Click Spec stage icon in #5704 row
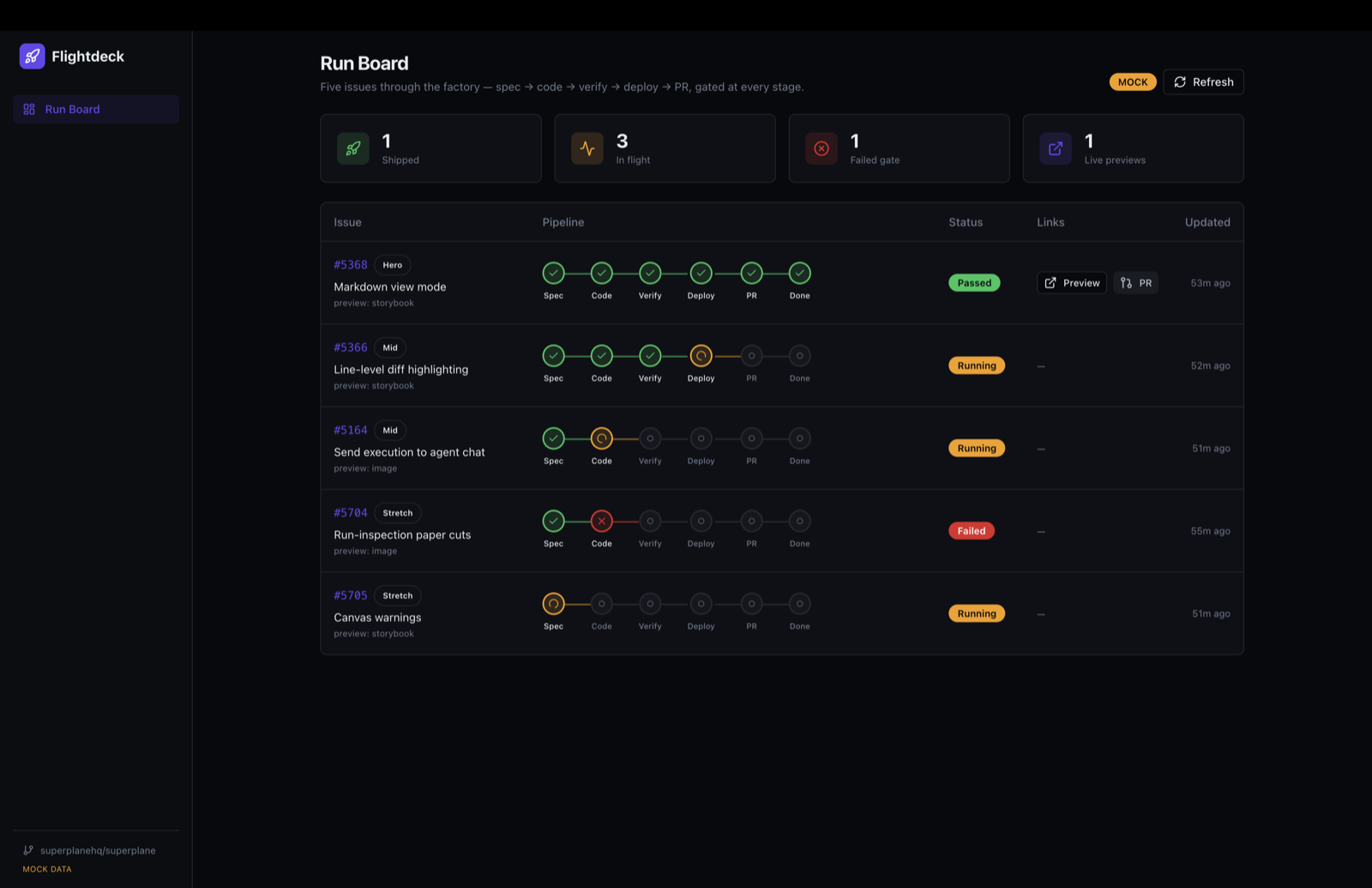The height and width of the screenshot is (888, 1372). [554, 521]
